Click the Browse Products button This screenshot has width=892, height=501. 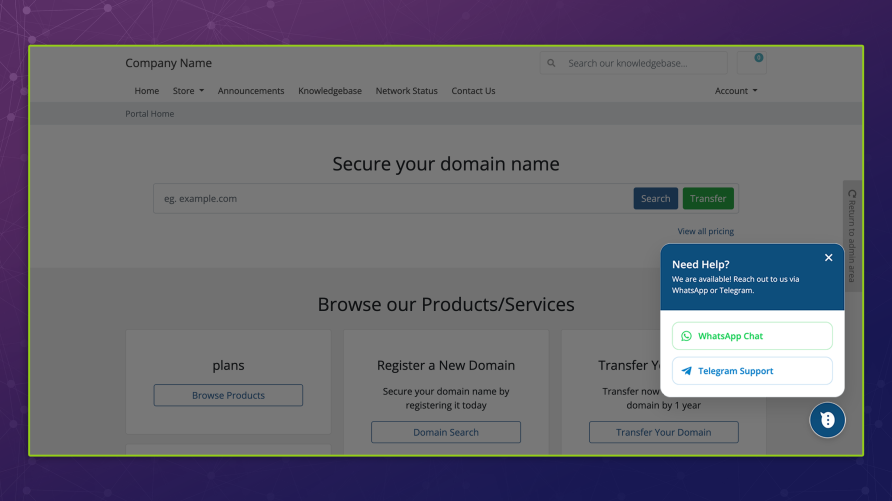pyautogui.click(x=228, y=395)
